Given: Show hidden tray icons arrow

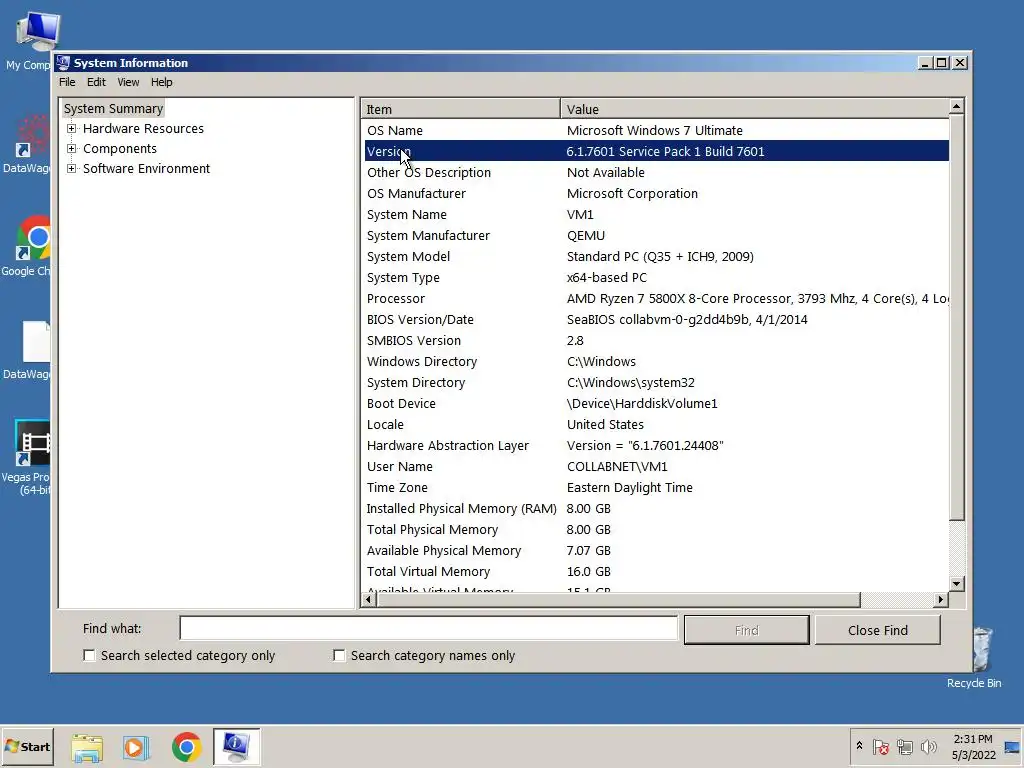Looking at the screenshot, I should click(x=859, y=746).
